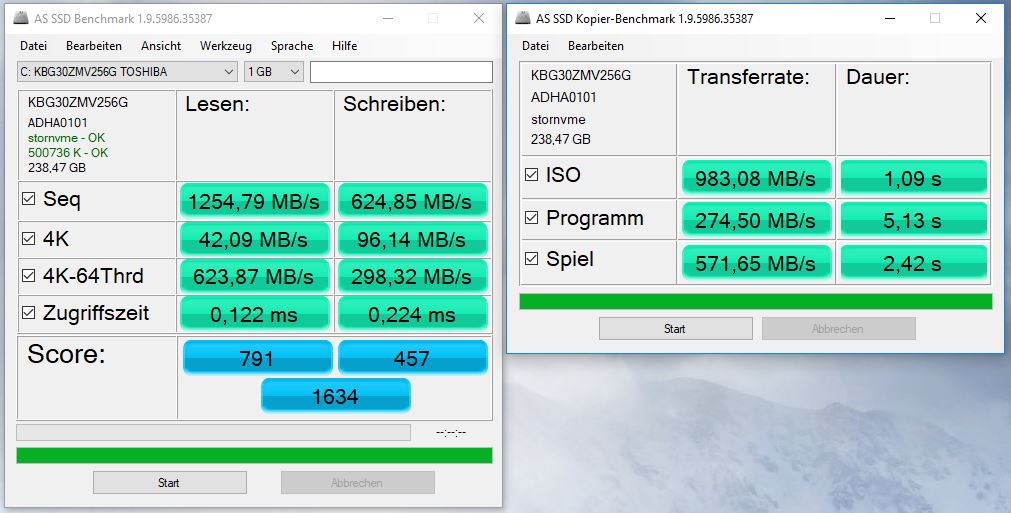
Task: Click the 'Transferrate:' column header
Action: point(748,77)
